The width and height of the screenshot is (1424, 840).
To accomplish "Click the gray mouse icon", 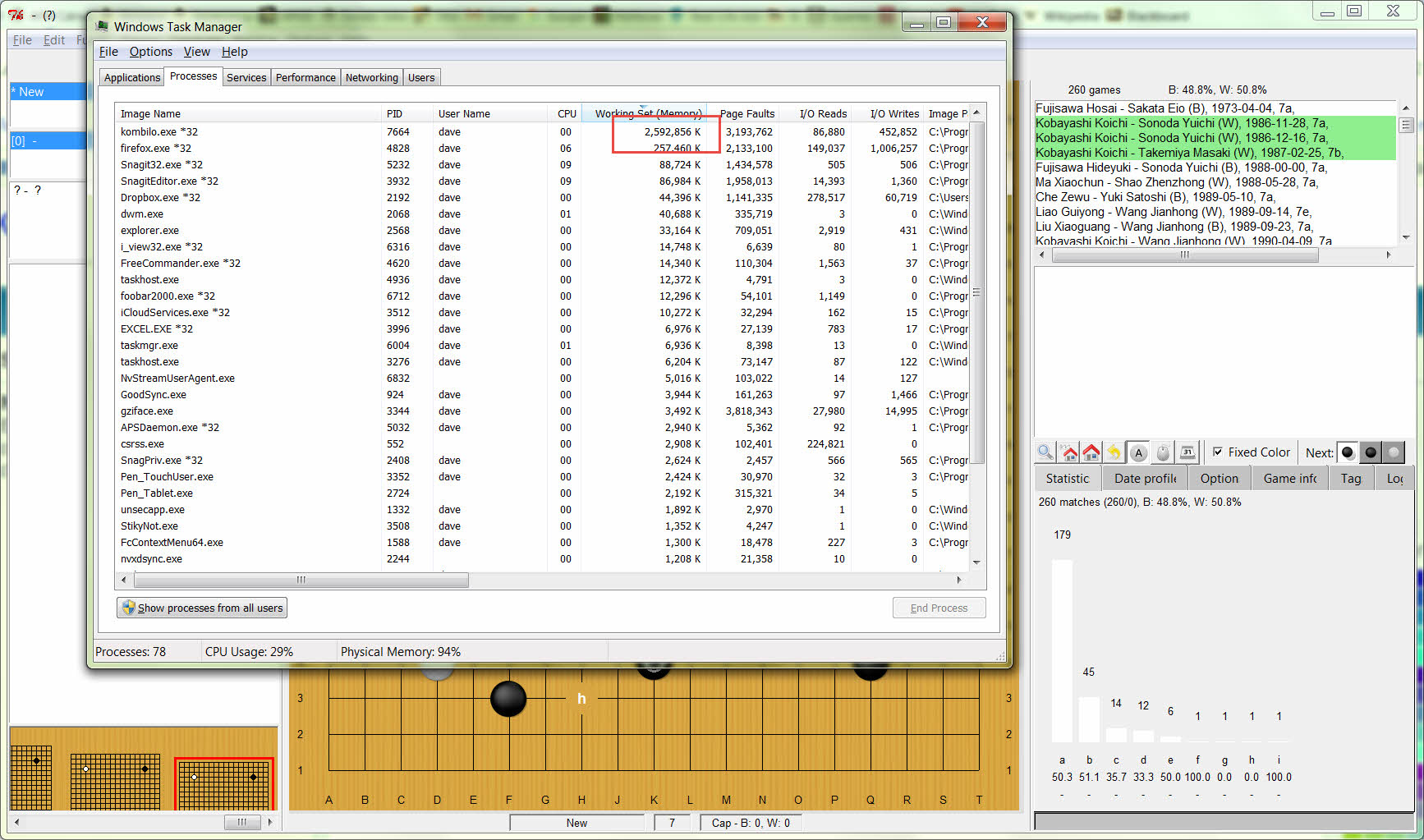I will 1163,452.
